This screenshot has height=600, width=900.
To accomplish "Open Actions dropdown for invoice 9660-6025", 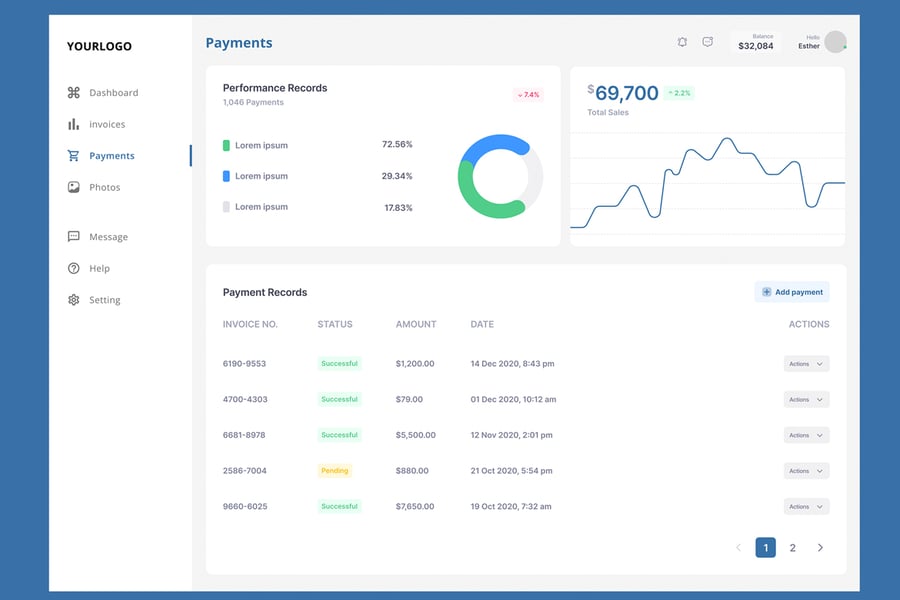I will pyautogui.click(x=806, y=507).
